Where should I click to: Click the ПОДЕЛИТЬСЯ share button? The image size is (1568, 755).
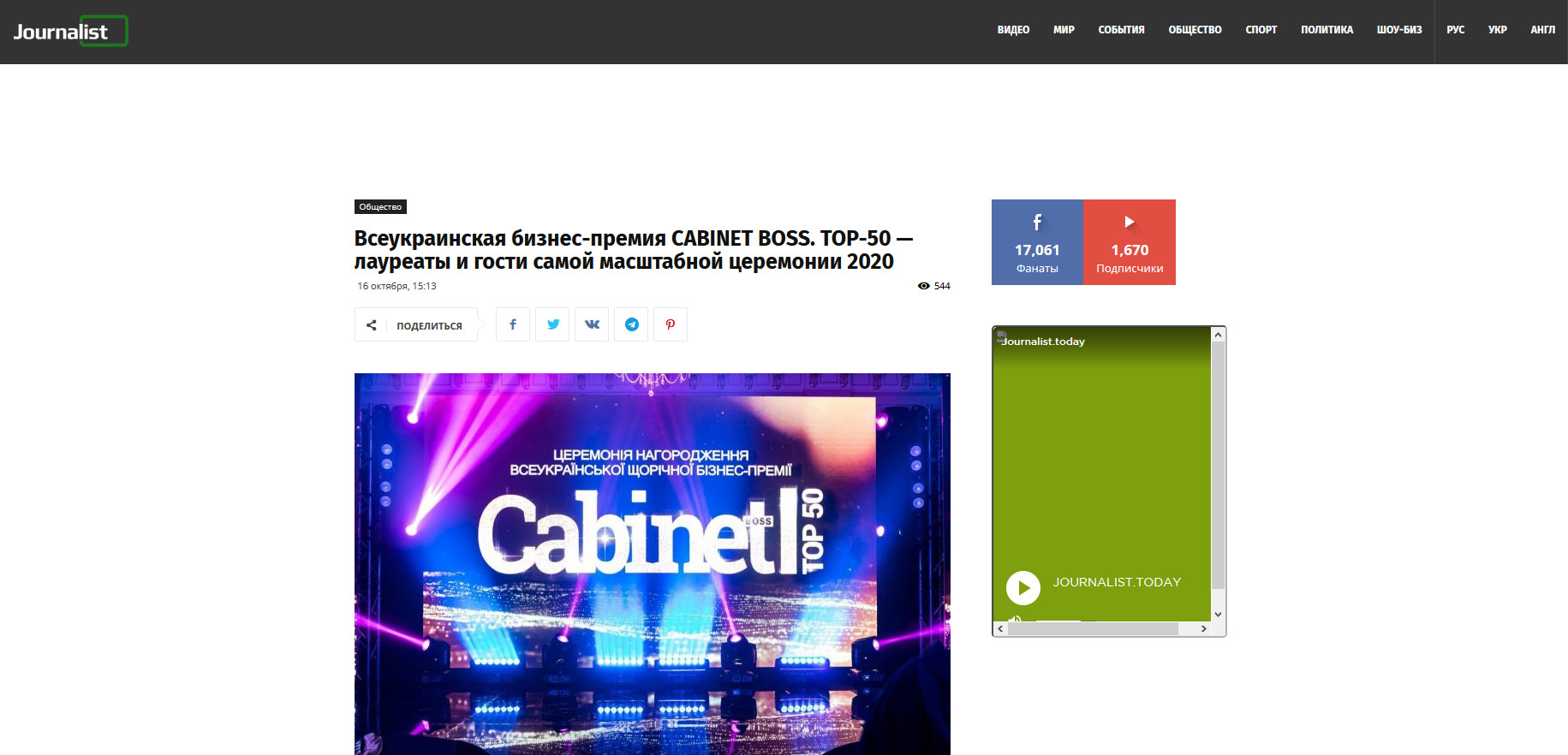click(x=416, y=325)
